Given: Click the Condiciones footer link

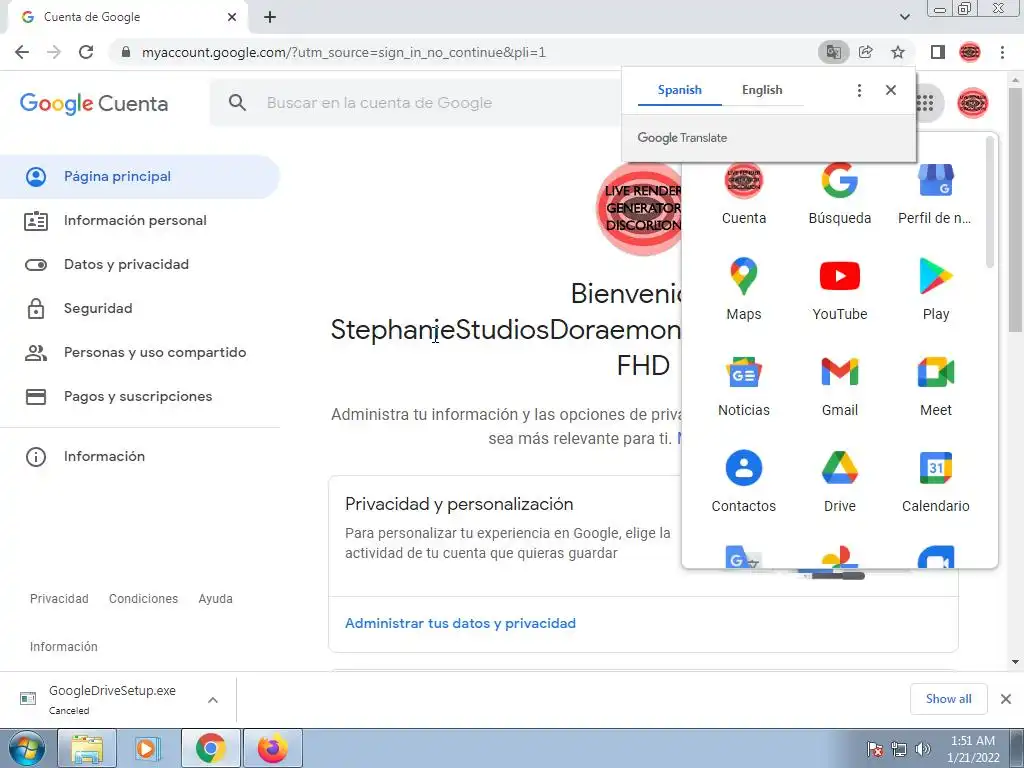Looking at the screenshot, I should point(144,599).
